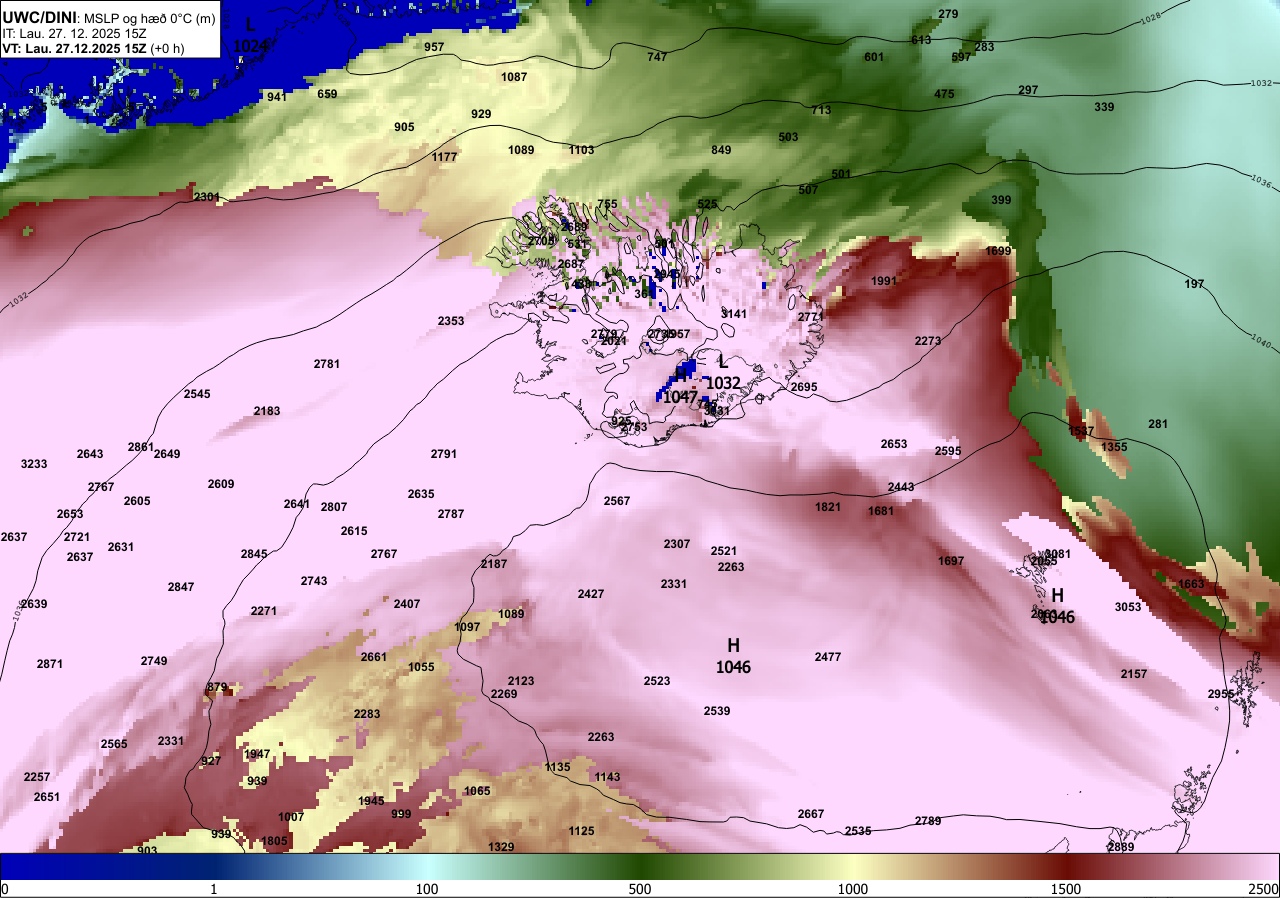Select the L 1032 low pressure marker

tap(723, 373)
